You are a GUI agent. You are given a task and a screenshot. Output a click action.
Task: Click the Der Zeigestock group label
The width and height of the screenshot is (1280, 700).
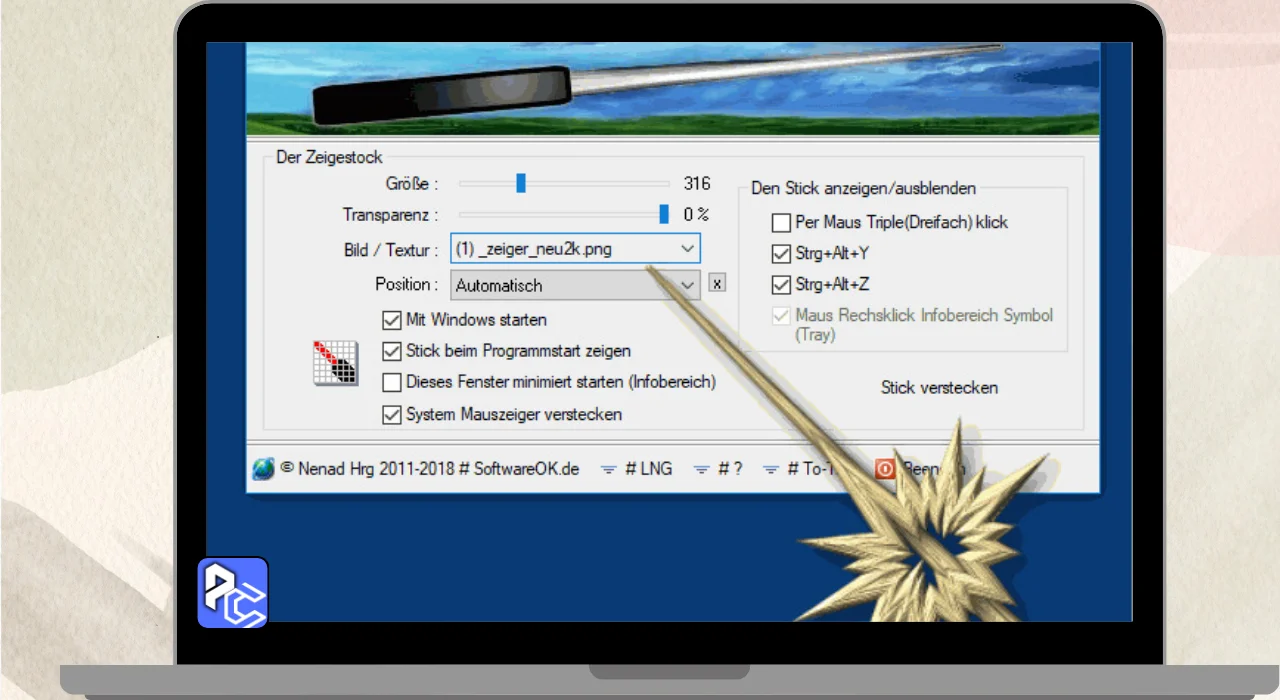[x=329, y=157]
